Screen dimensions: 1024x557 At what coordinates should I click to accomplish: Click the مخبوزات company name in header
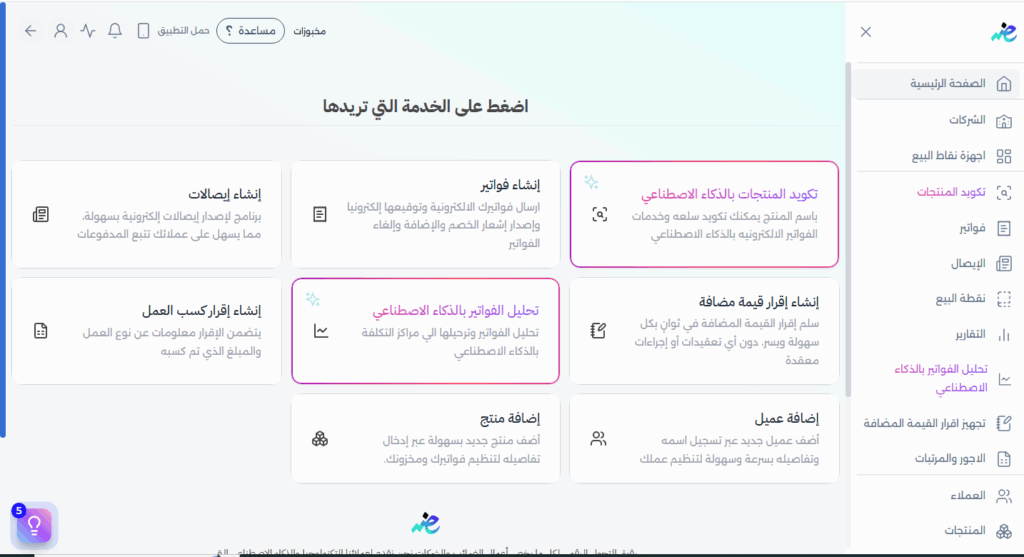click(310, 31)
